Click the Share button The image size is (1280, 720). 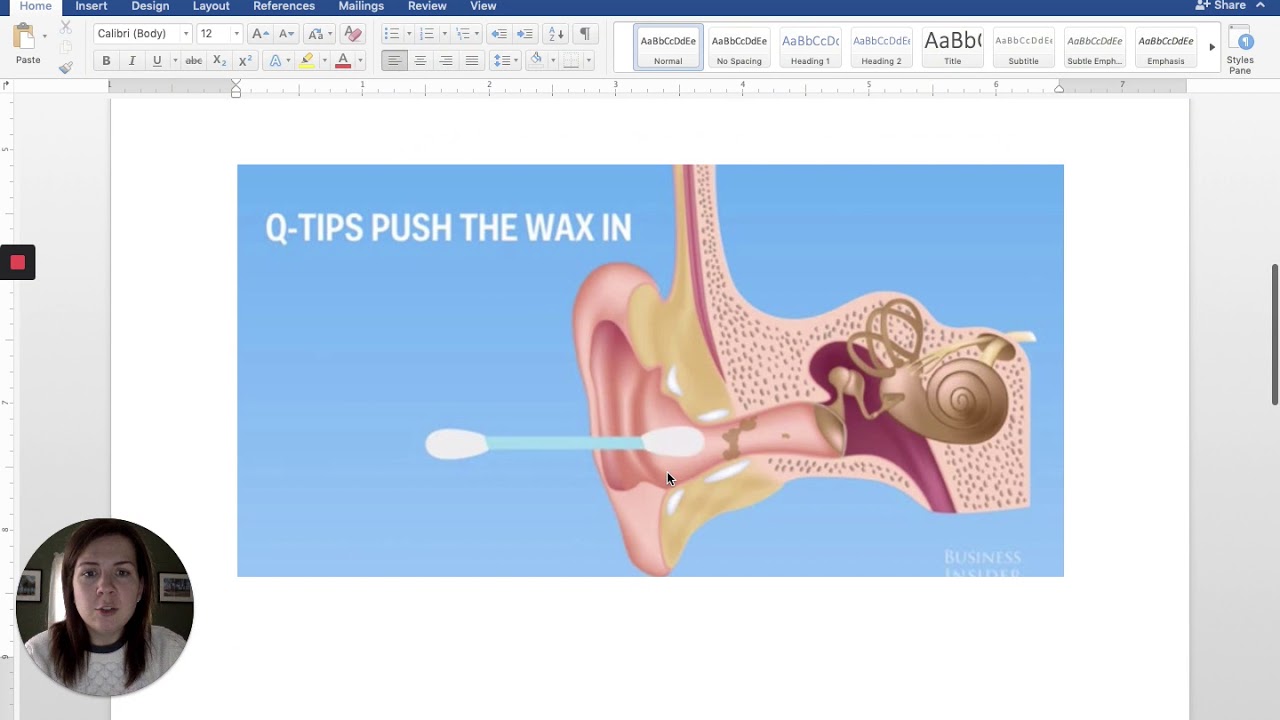pyautogui.click(x=1221, y=6)
